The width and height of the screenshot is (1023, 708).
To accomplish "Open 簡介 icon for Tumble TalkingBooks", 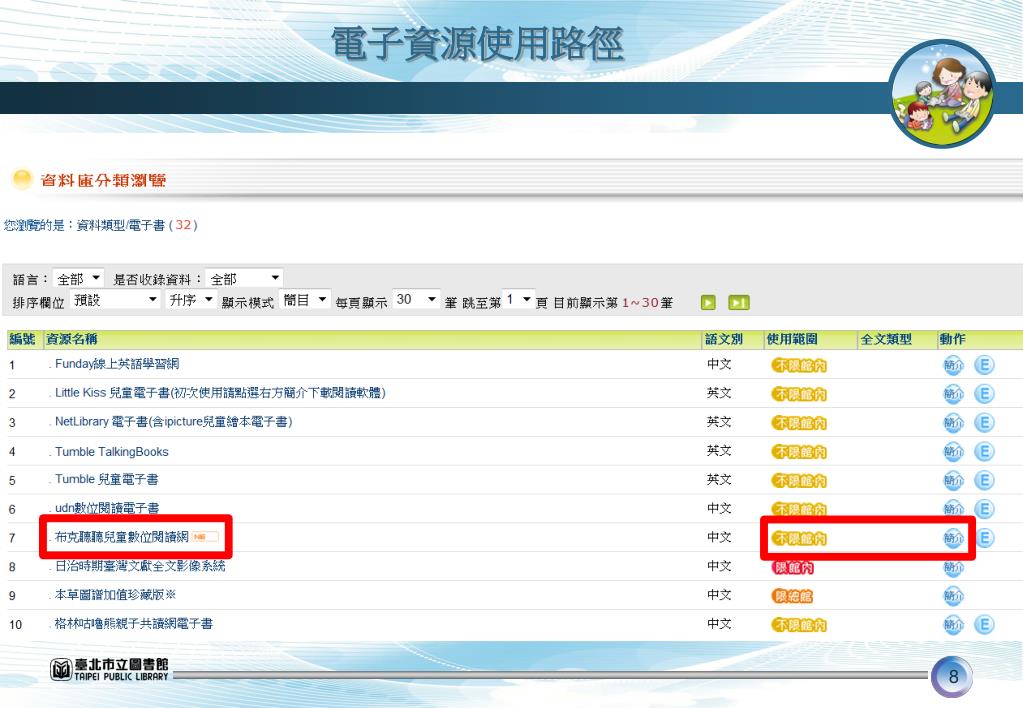I will [953, 452].
